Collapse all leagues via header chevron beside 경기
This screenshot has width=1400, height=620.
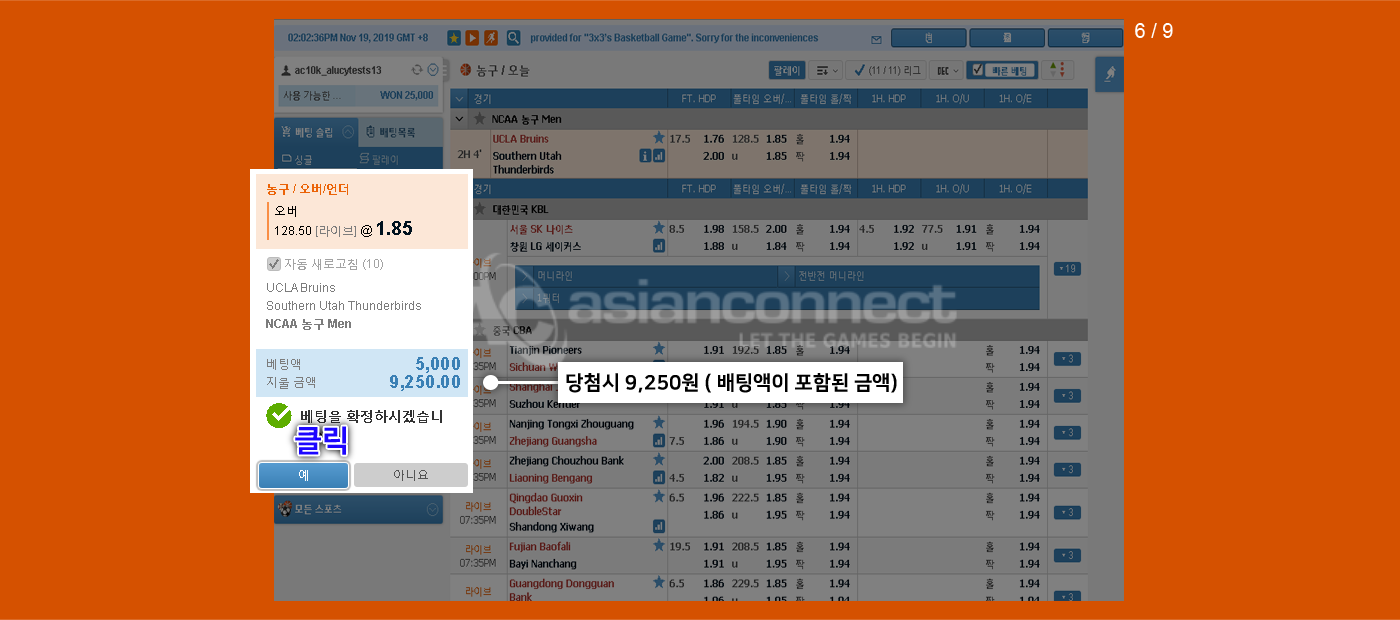pos(460,98)
